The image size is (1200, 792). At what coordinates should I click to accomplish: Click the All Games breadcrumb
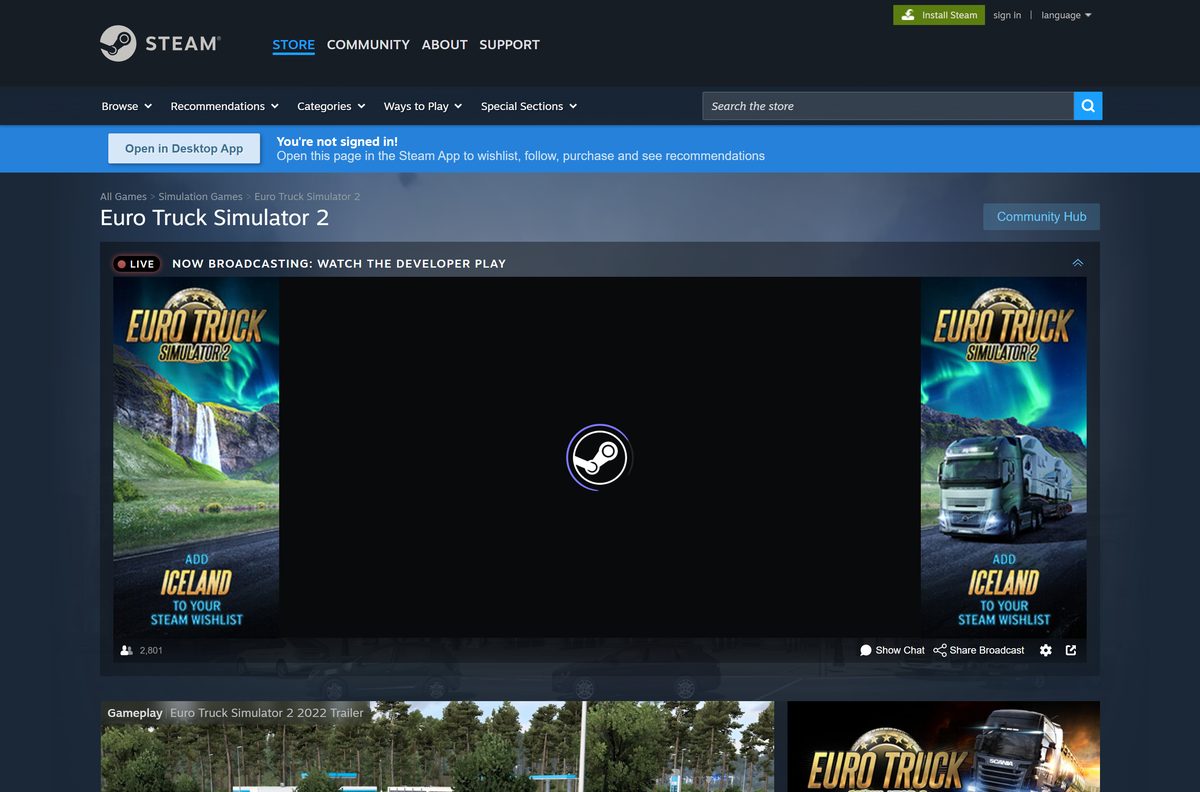[123, 197]
